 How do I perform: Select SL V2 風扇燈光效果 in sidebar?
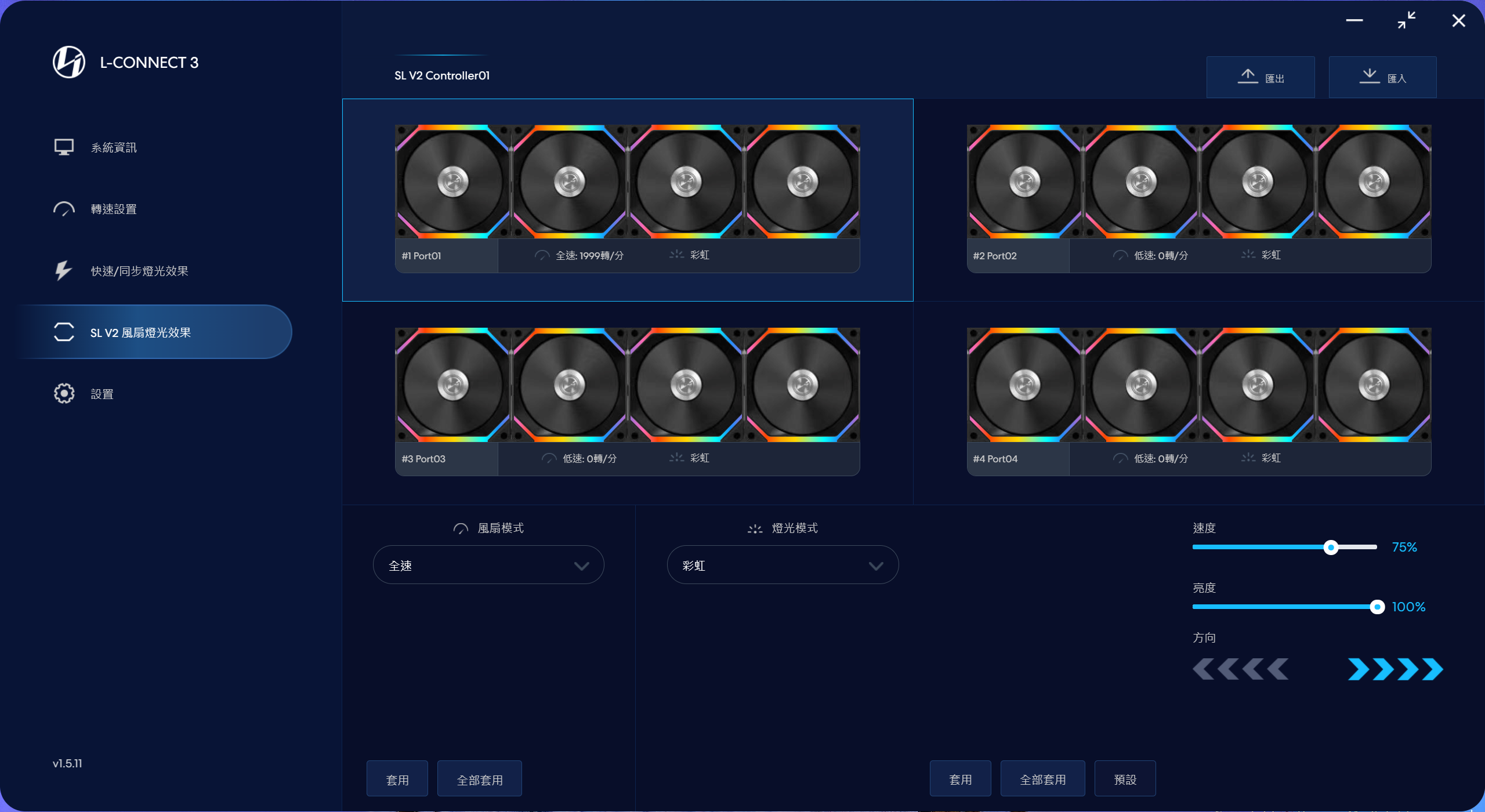pyautogui.click(x=155, y=332)
